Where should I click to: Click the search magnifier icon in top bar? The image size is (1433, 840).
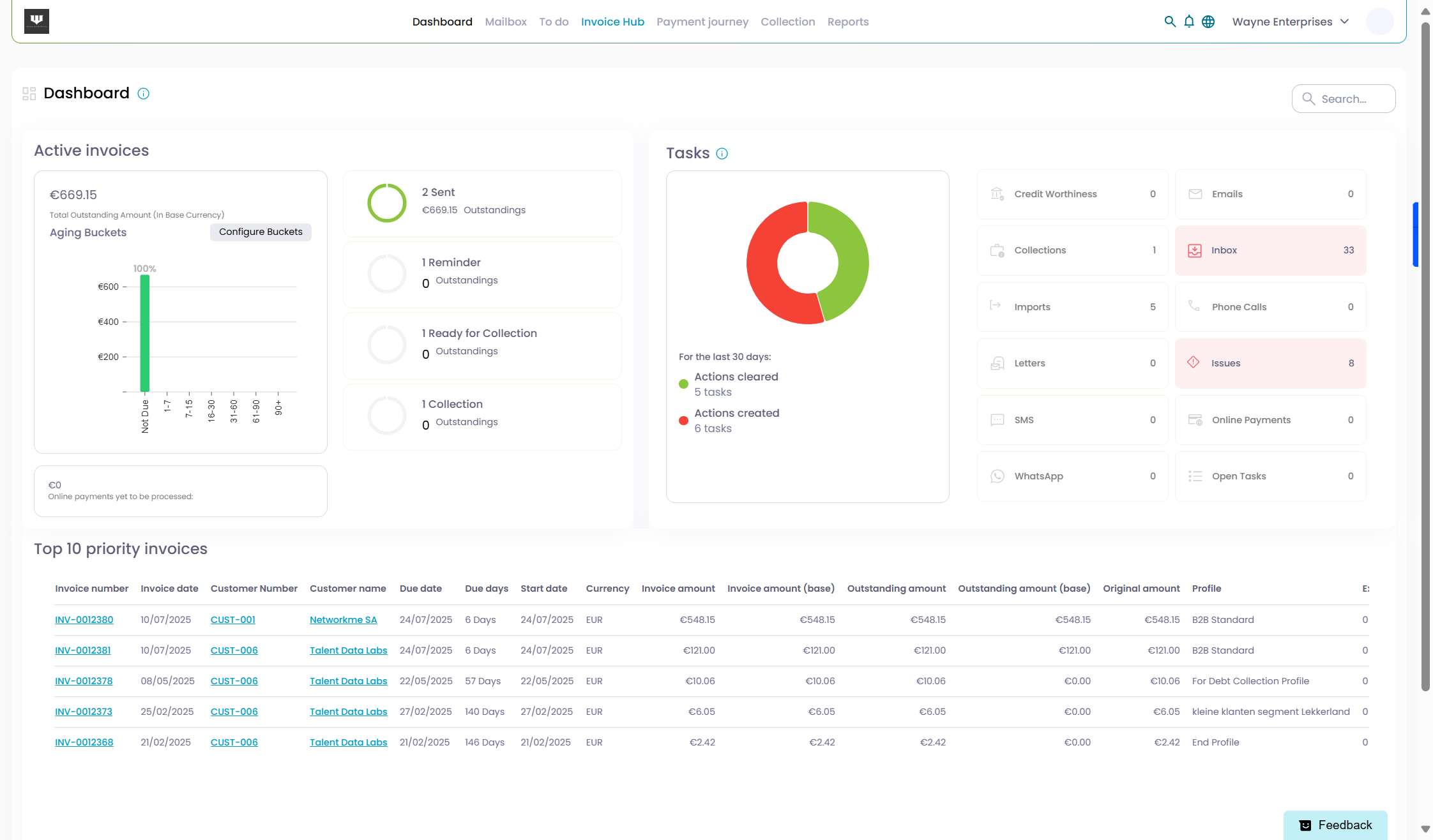(1169, 22)
